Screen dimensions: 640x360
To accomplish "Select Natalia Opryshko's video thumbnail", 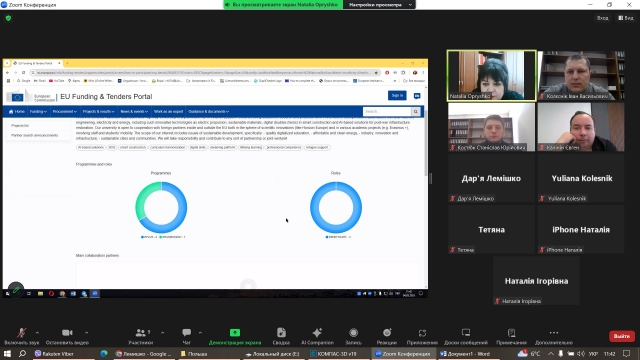I will click(x=491, y=76).
